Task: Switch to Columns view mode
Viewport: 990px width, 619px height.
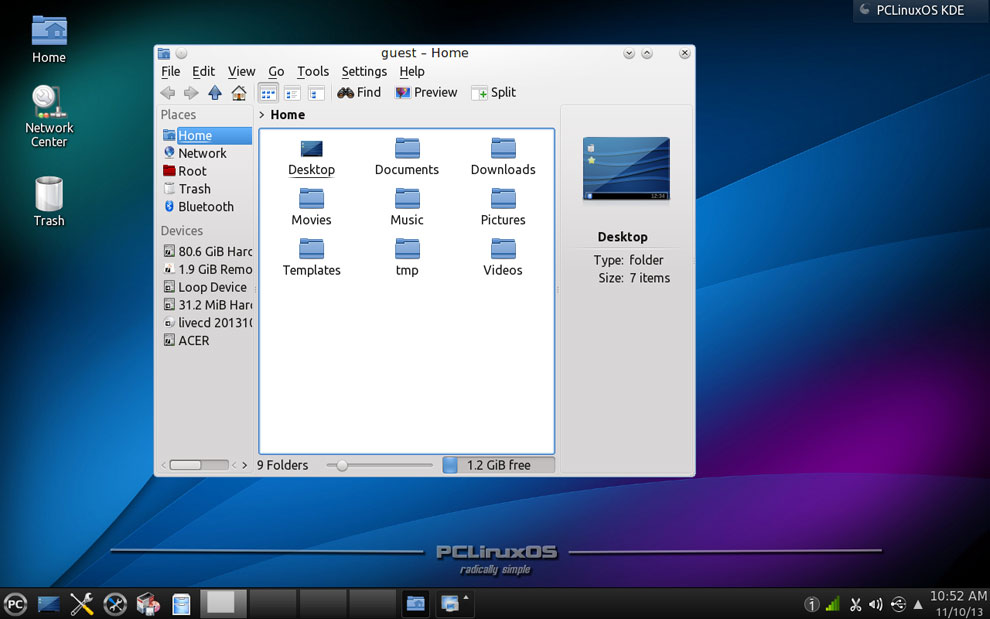Action: pyautogui.click(x=316, y=93)
